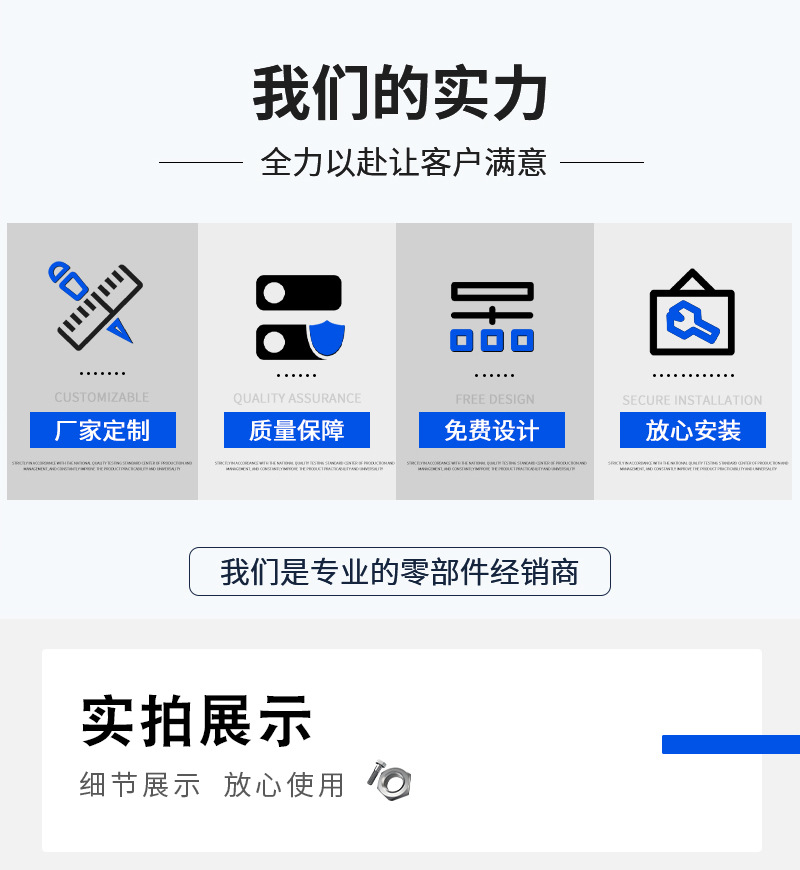Click the ruler and pencil customization icon
Screen dimensions: 800x870
coord(95,306)
